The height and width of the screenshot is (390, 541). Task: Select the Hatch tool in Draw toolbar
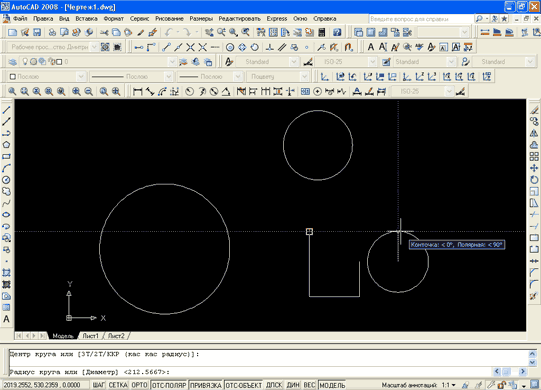click(6, 273)
